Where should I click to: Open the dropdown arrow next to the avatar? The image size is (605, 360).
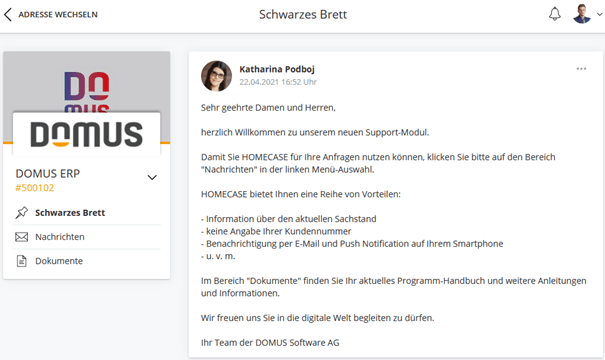pyautogui.click(x=599, y=14)
